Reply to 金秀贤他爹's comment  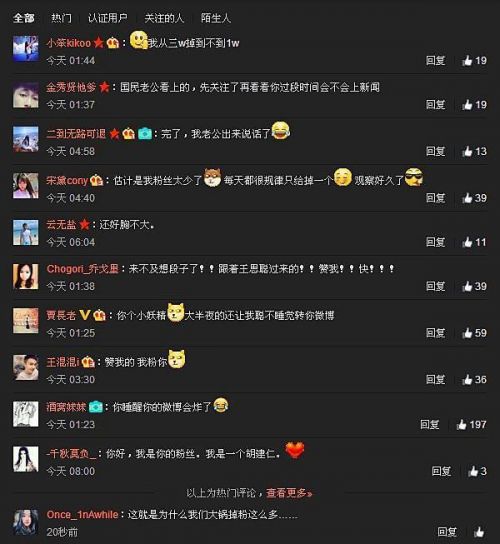point(435,104)
